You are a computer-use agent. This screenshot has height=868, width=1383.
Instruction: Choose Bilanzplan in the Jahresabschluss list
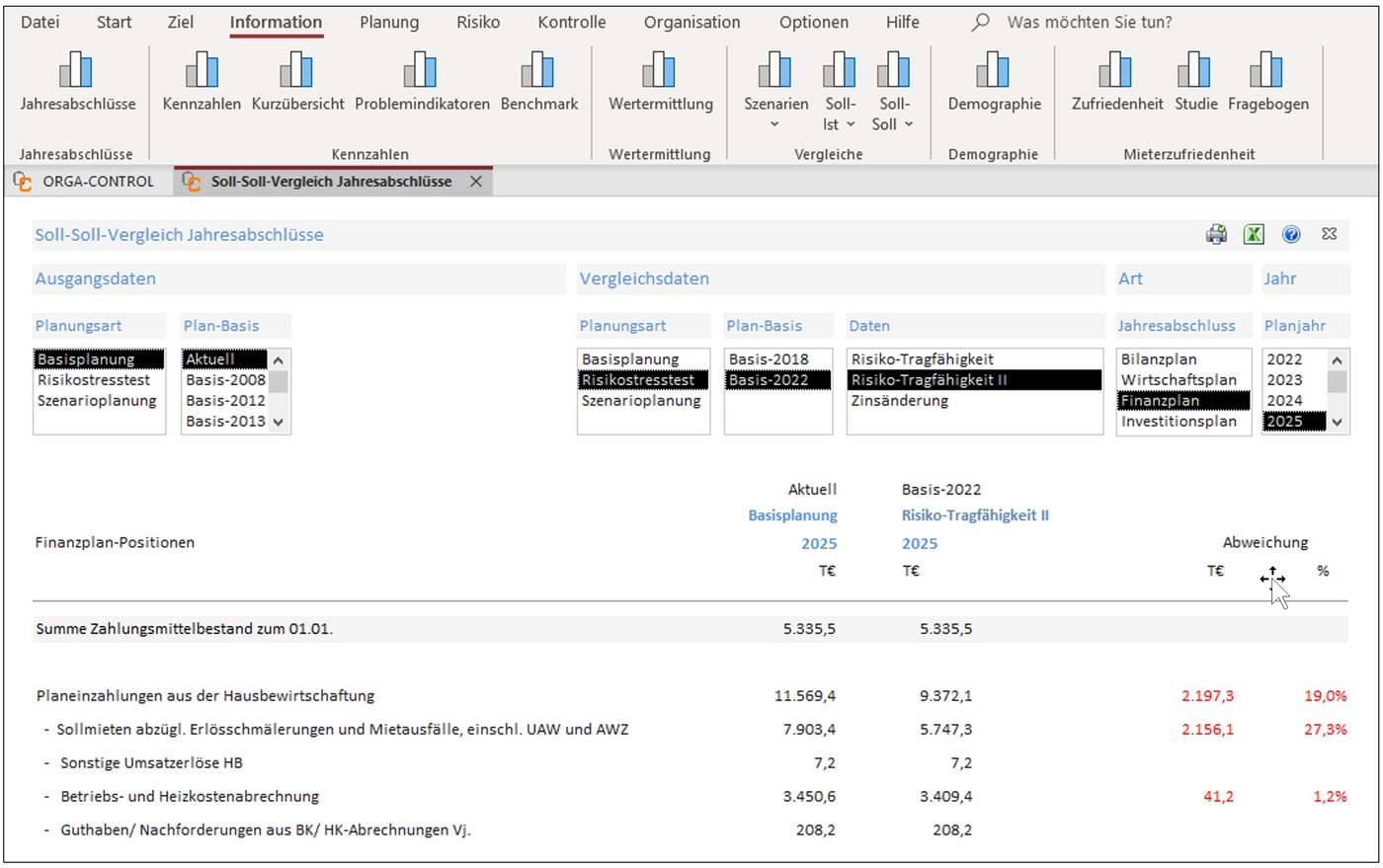tap(1159, 359)
